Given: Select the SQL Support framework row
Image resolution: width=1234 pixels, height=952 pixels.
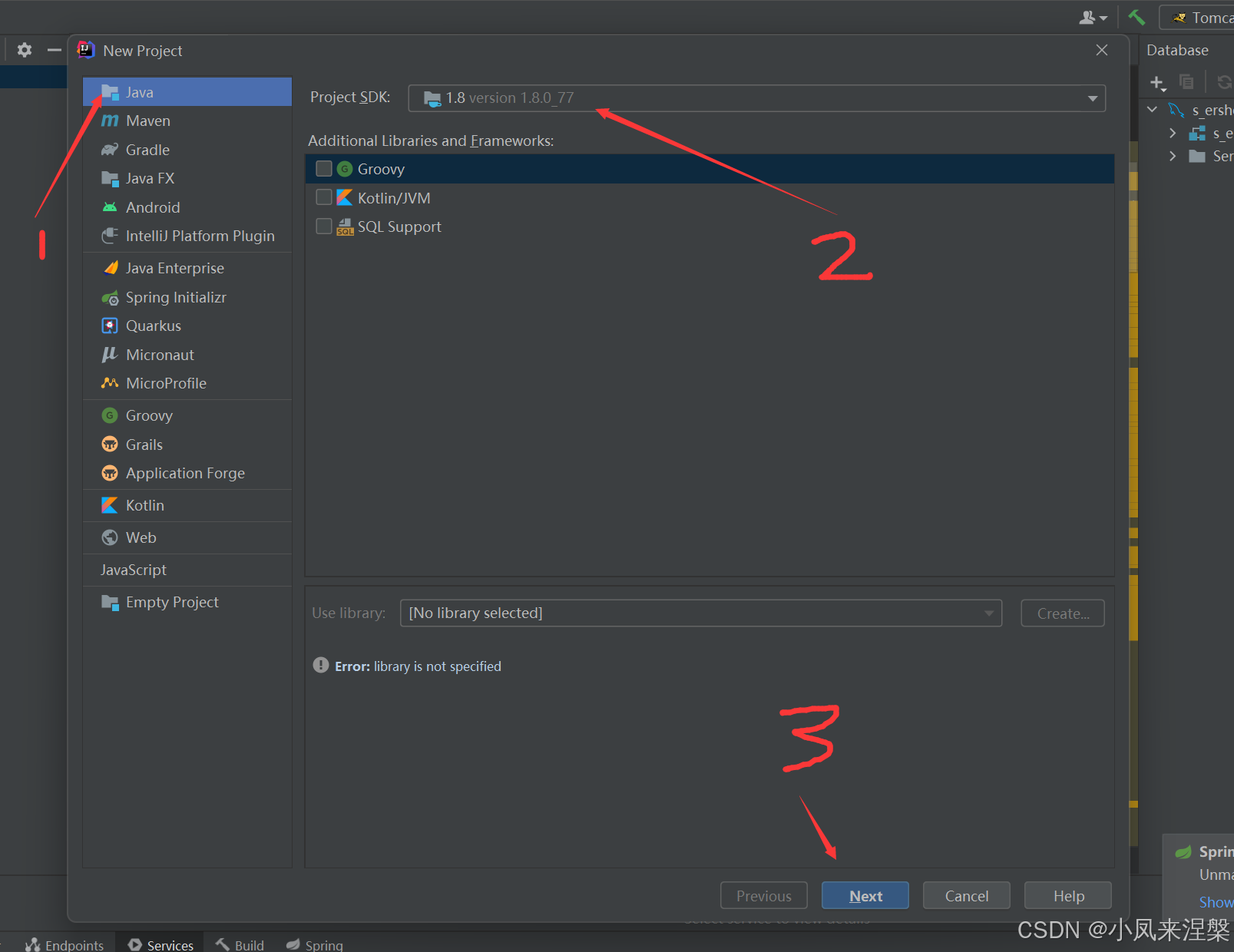Looking at the screenshot, I should click(710, 226).
